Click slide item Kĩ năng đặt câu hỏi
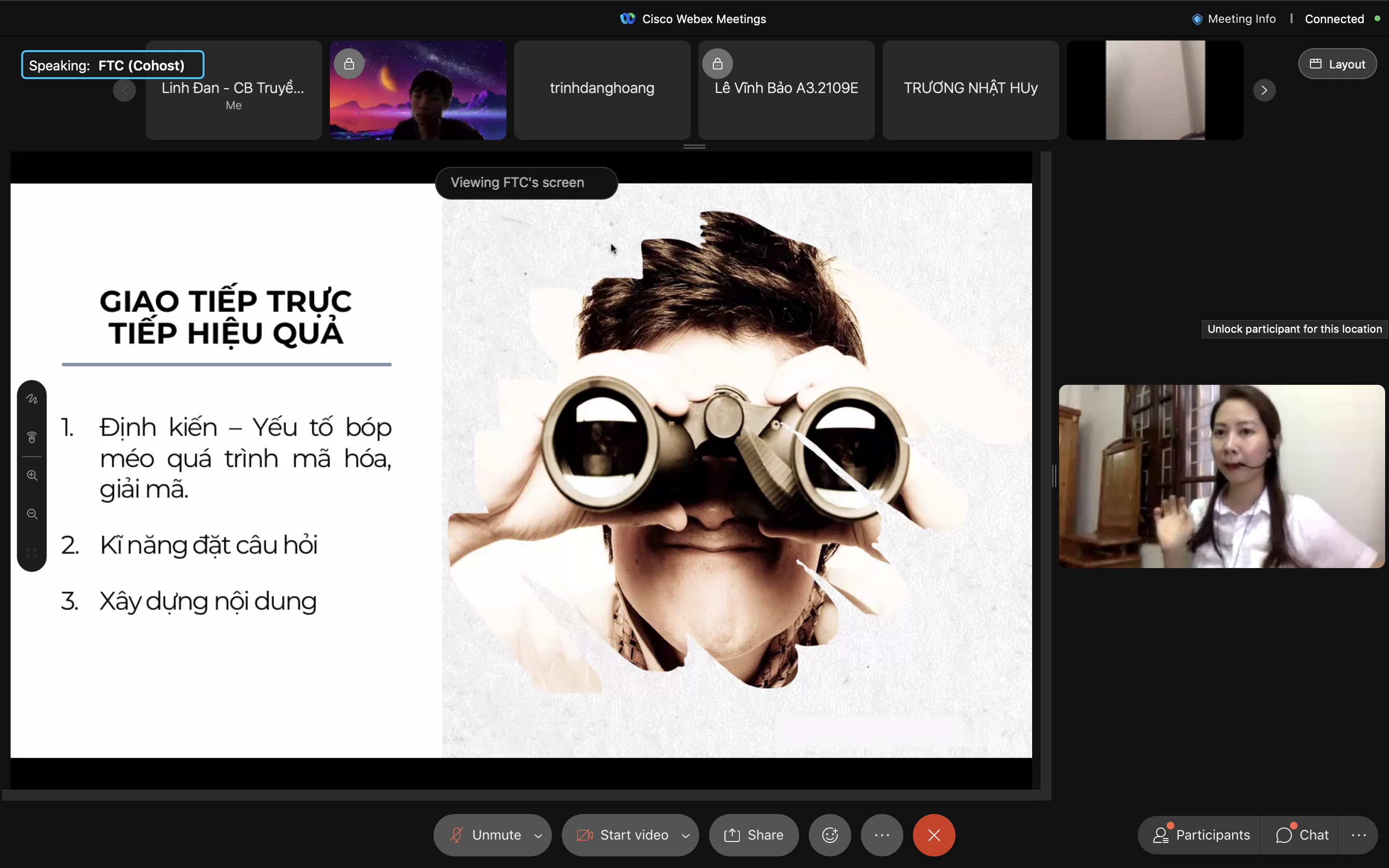The height and width of the screenshot is (868, 1389). (x=208, y=545)
